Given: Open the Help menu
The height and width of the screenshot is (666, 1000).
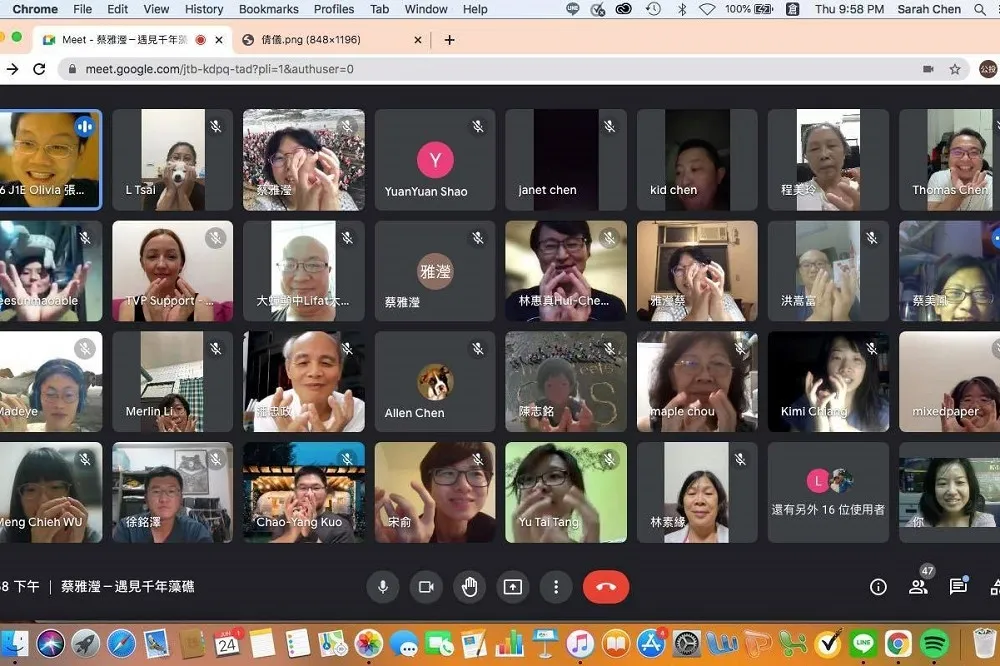Looking at the screenshot, I should [x=475, y=9].
